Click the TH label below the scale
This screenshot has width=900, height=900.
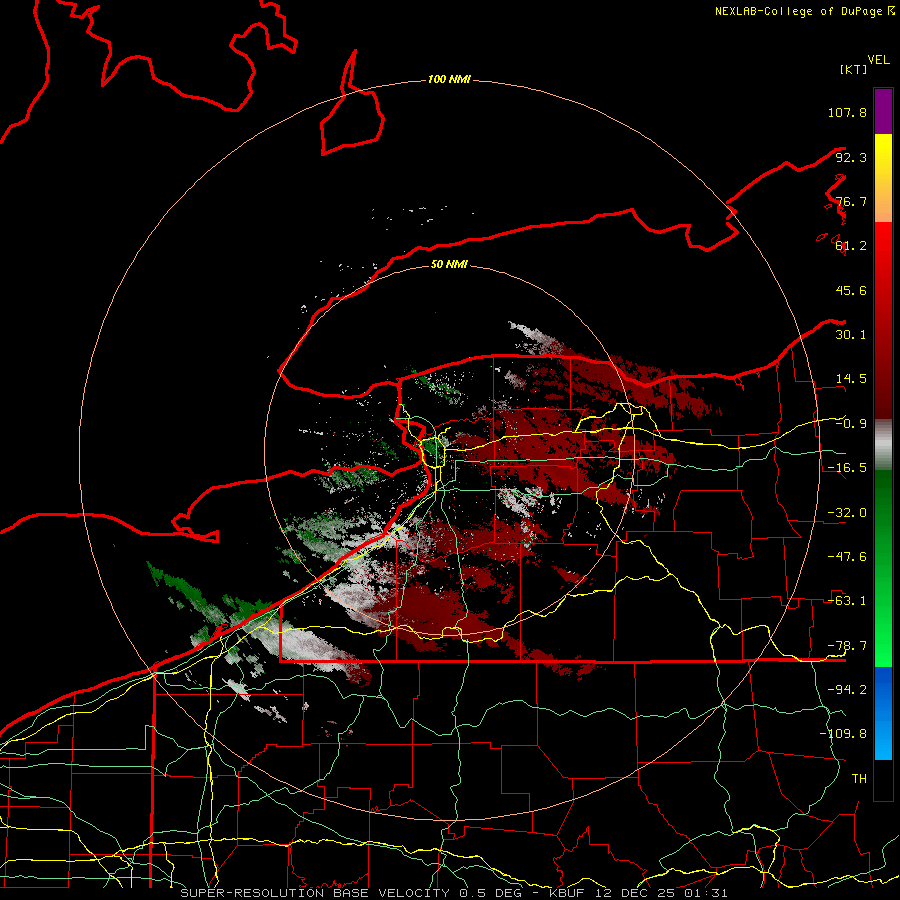(x=859, y=778)
